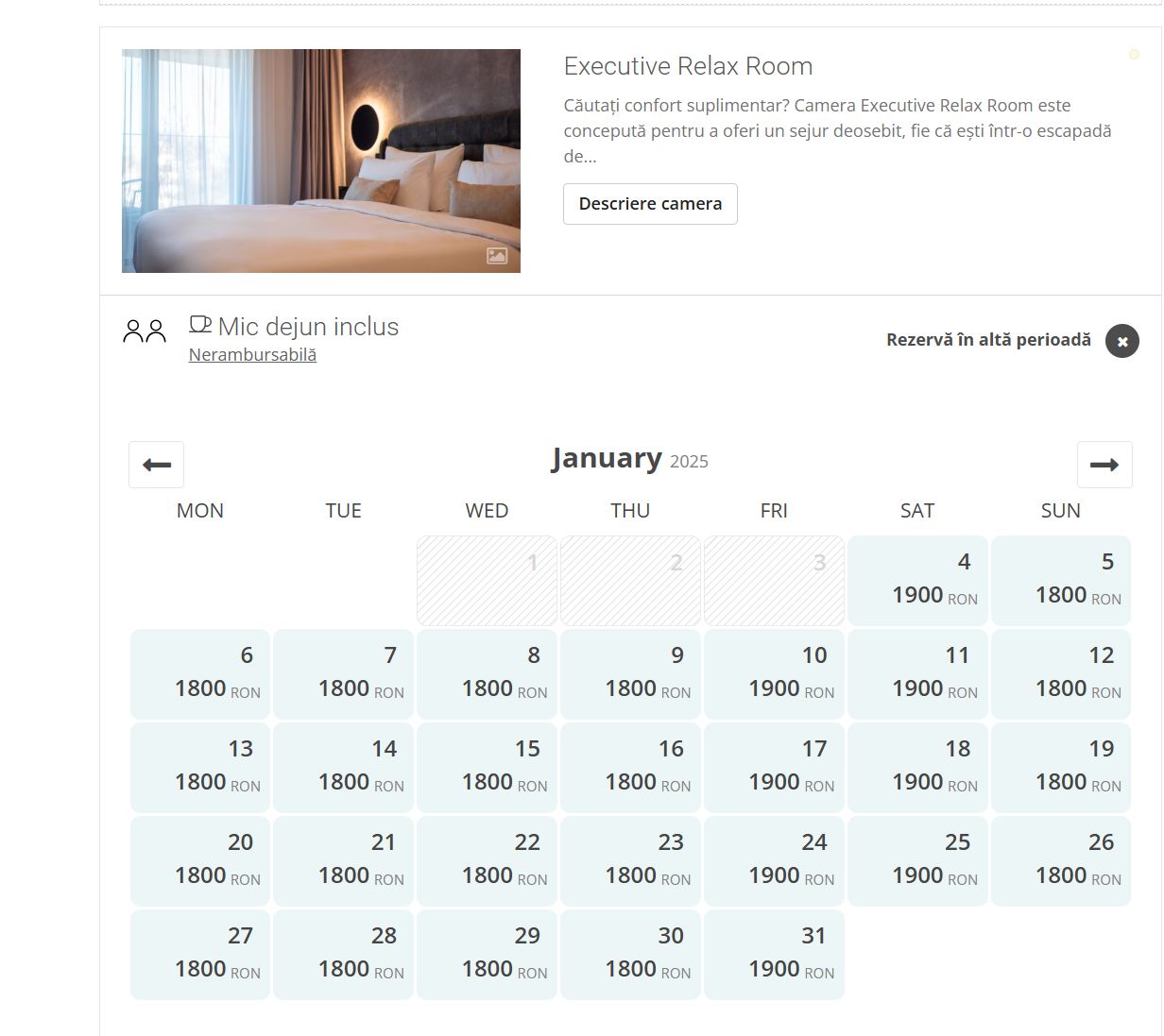Click the breakfast cup icon
Viewport: 1164px width, 1036px height.
(x=199, y=325)
